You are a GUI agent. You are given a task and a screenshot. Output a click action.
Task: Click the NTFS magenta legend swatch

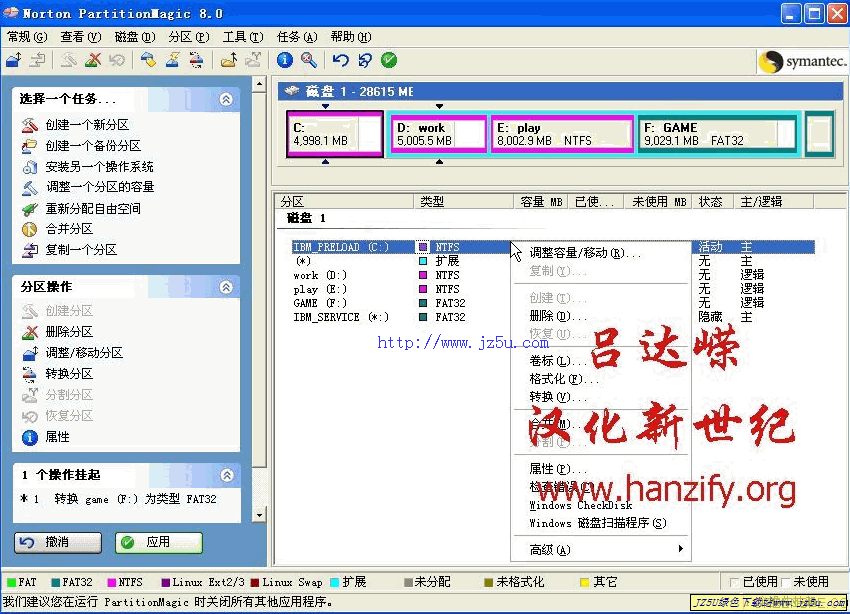coord(112,583)
